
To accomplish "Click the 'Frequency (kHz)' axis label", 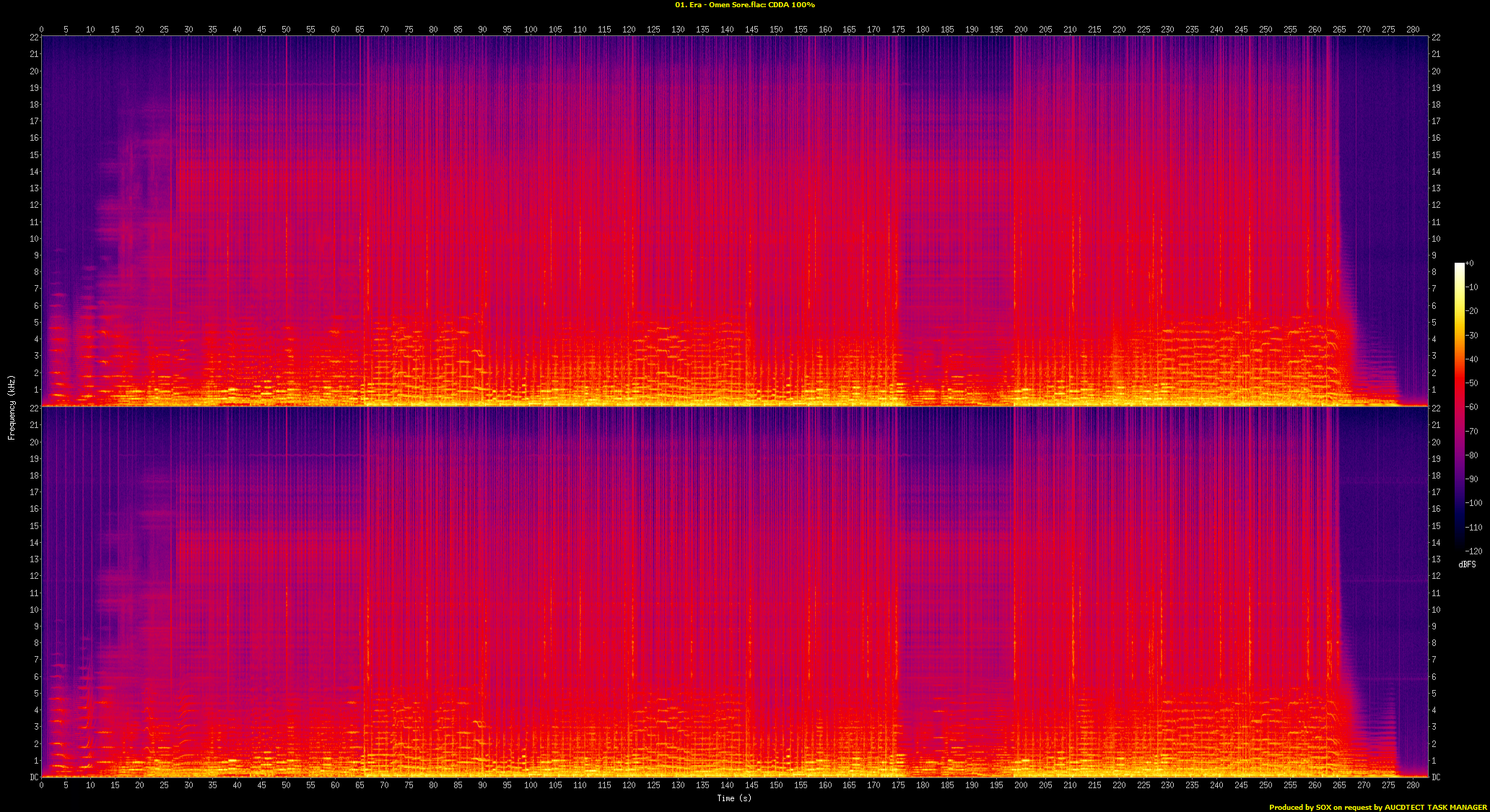I will (x=12, y=408).
